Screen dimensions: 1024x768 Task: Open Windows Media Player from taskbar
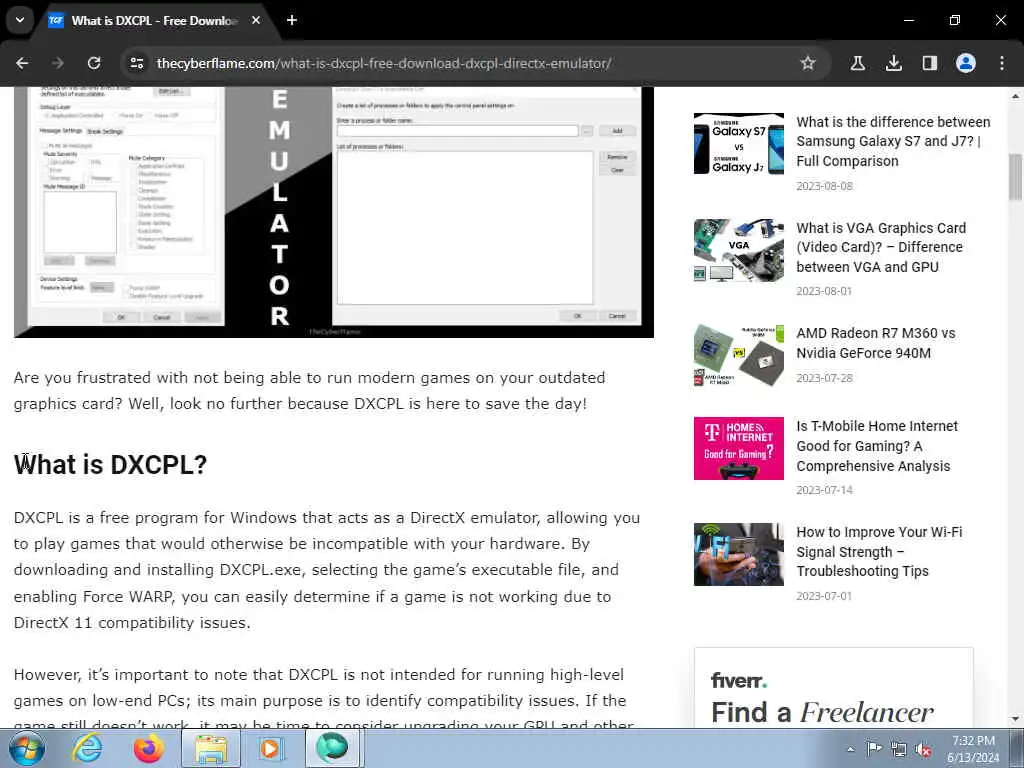click(270, 748)
